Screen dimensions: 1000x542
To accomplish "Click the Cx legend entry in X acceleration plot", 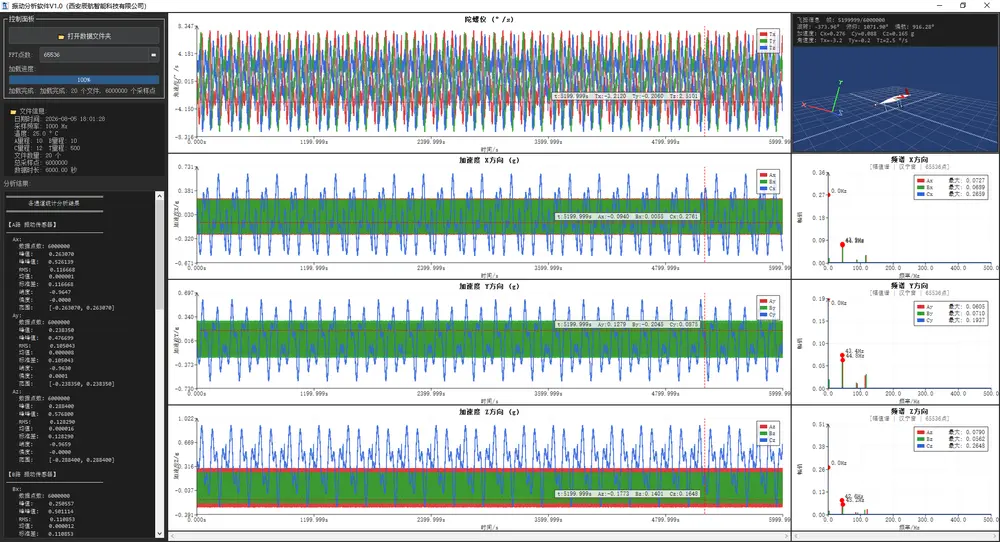I will pyautogui.click(x=768, y=189).
